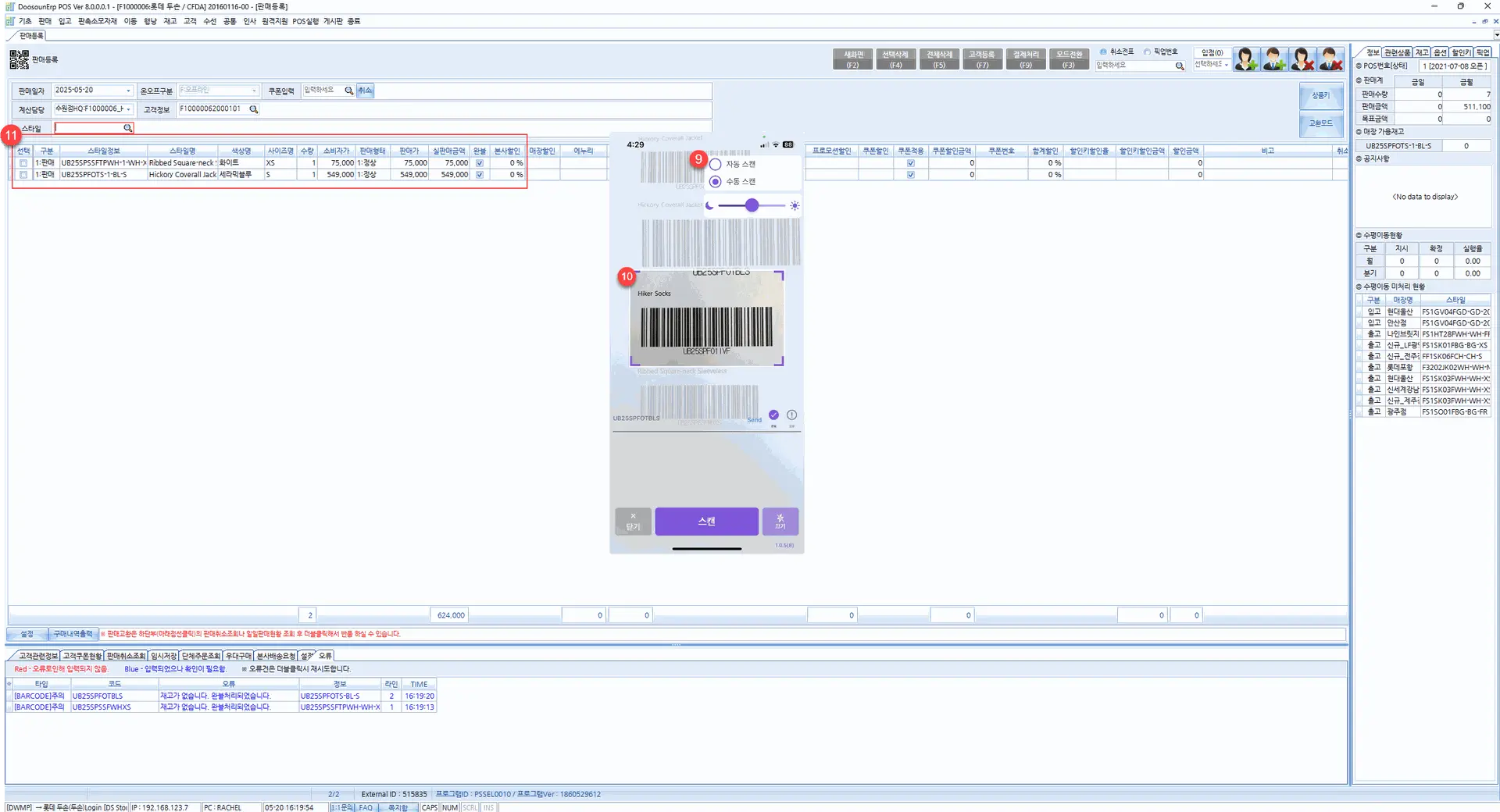Screen dimensions: 1500x812
Task: Switch to the 고객관련정보 tab
Action: tap(38, 656)
